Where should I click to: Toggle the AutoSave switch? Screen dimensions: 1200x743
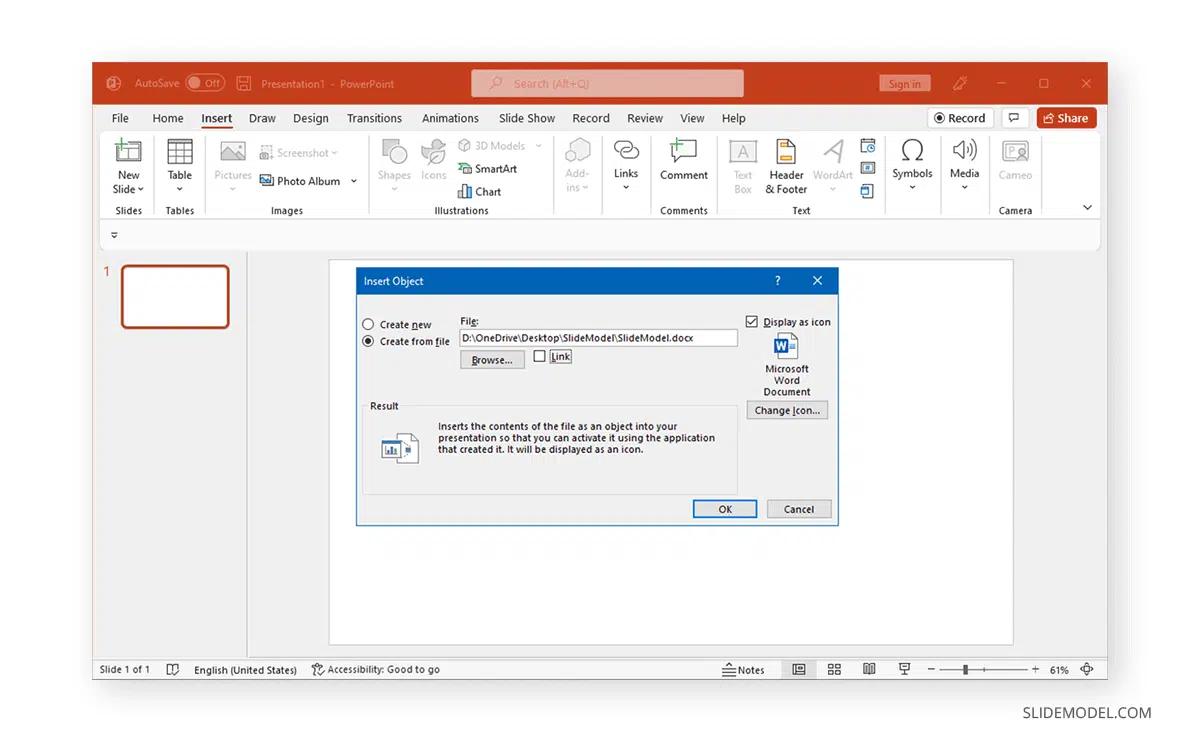[x=205, y=84]
